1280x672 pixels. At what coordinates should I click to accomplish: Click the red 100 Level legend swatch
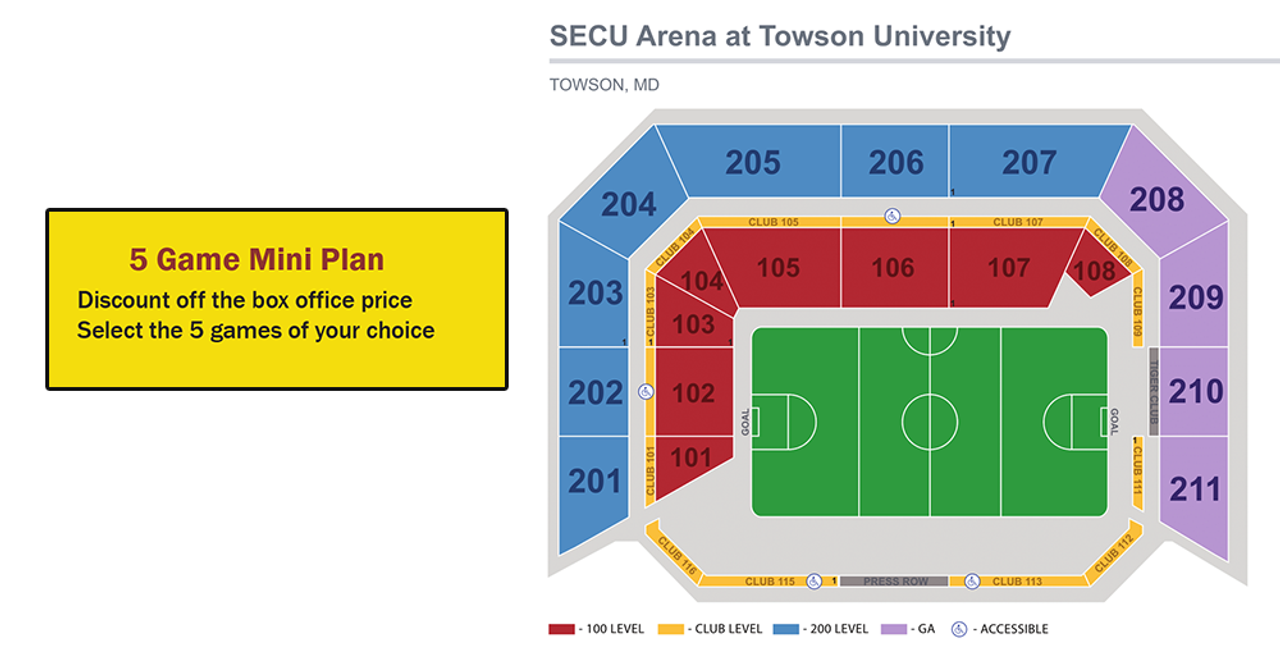click(x=561, y=629)
